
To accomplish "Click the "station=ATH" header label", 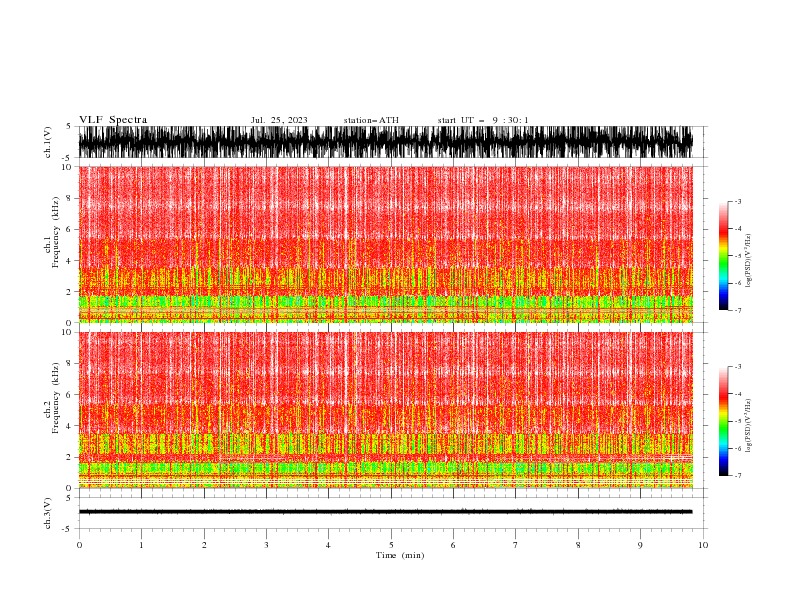I will [371, 120].
